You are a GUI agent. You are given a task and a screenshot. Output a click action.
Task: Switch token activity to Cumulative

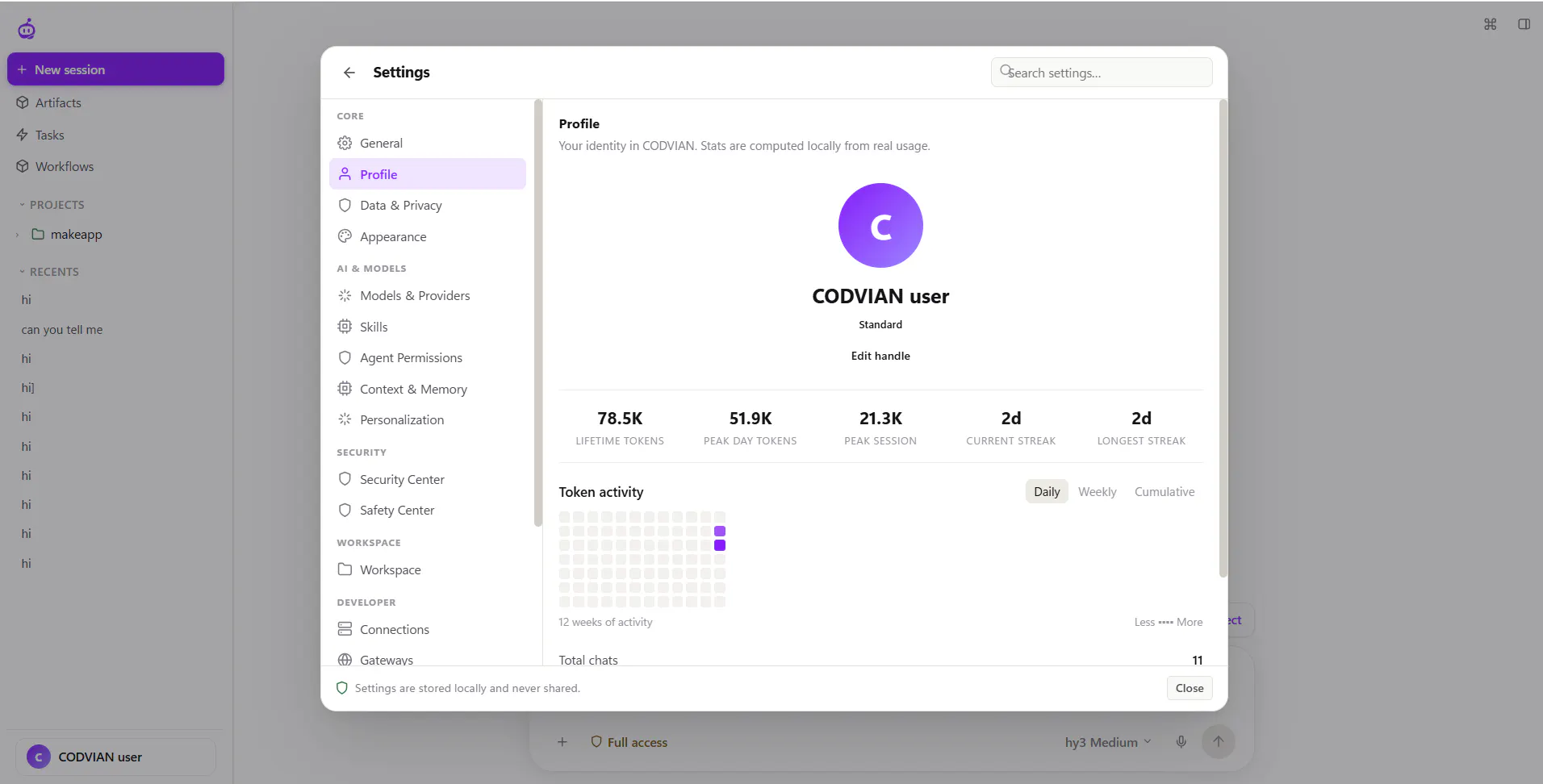coord(1165,492)
